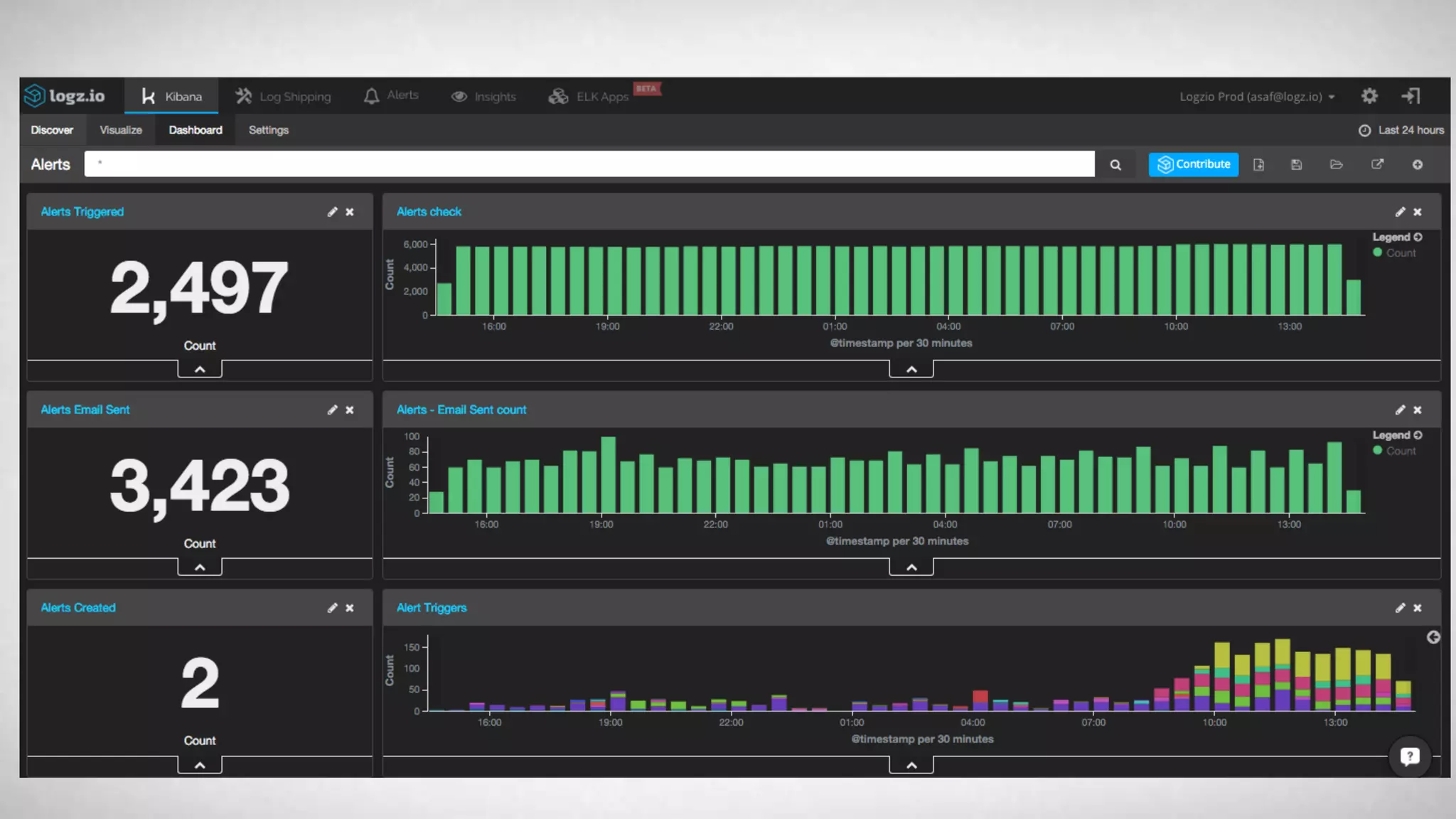Click the save dashboard icon
The height and width of the screenshot is (819, 1456).
tap(1296, 165)
